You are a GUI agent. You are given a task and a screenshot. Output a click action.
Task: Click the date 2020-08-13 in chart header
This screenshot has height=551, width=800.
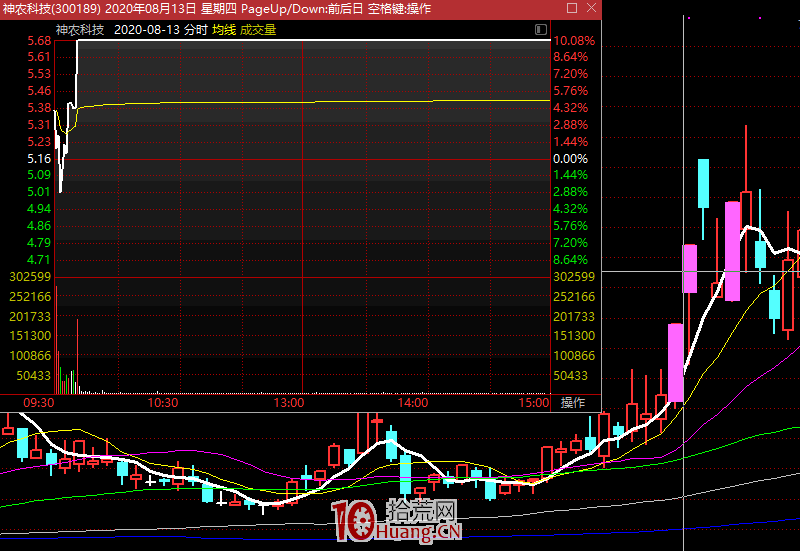(147, 30)
